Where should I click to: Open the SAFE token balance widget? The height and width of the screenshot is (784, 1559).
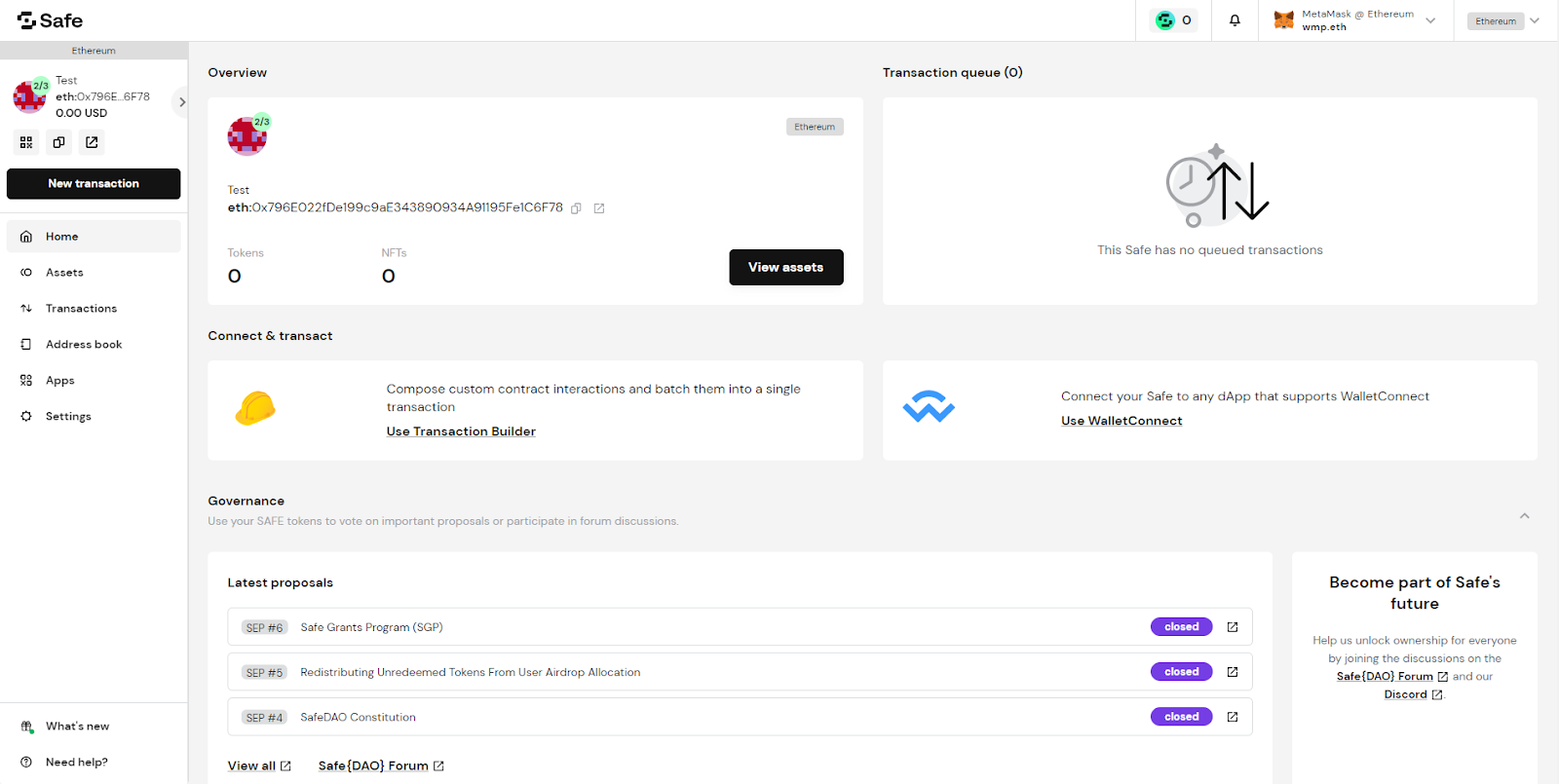click(x=1174, y=20)
